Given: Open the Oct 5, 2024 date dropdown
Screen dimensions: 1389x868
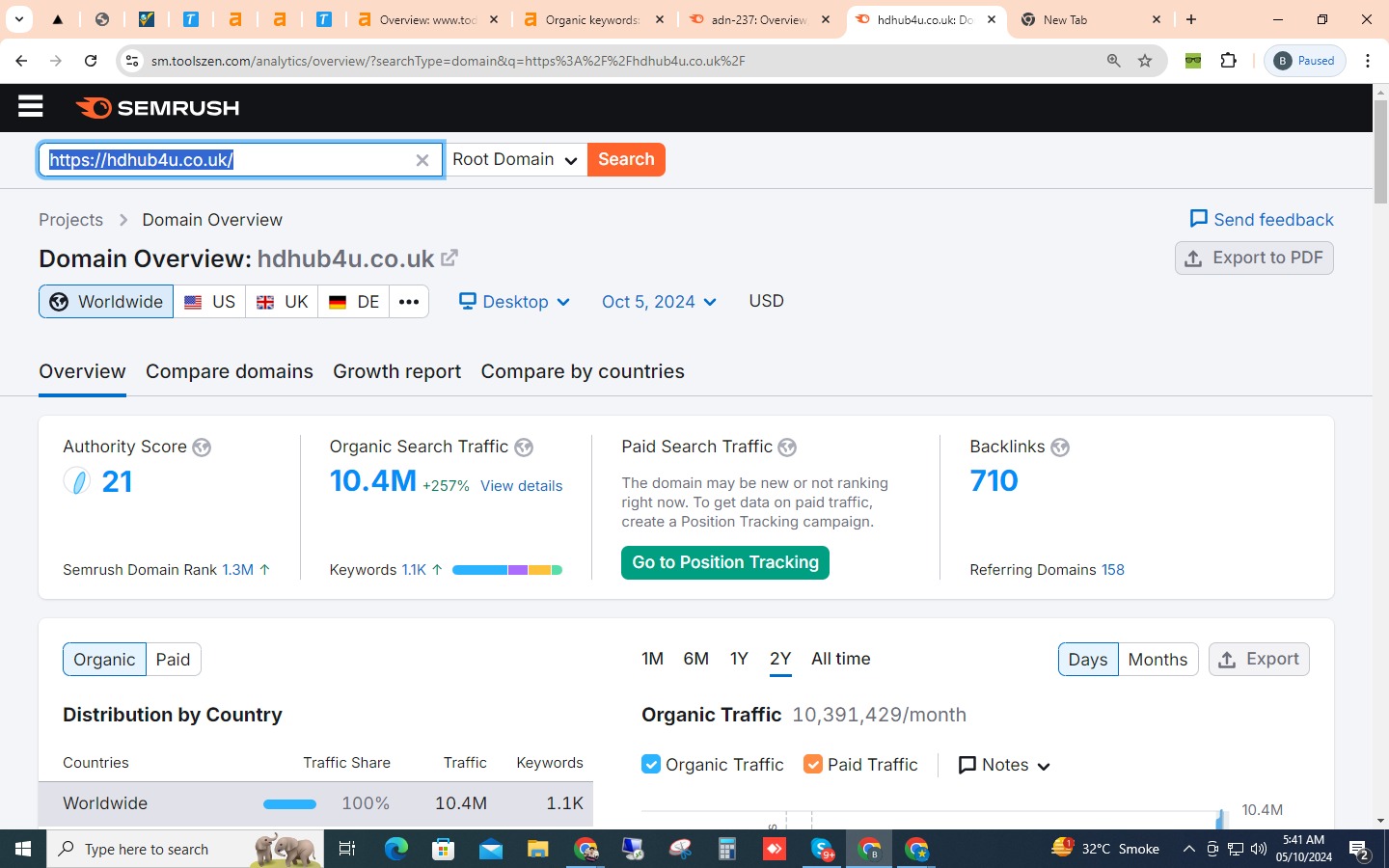Looking at the screenshot, I should (x=659, y=302).
